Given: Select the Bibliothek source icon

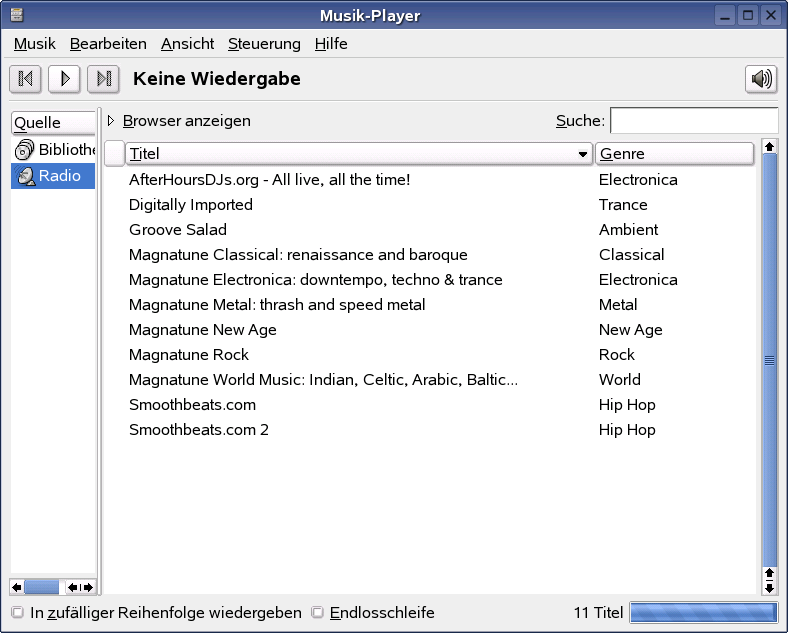Looking at the screenshot, I should (24, 150).
